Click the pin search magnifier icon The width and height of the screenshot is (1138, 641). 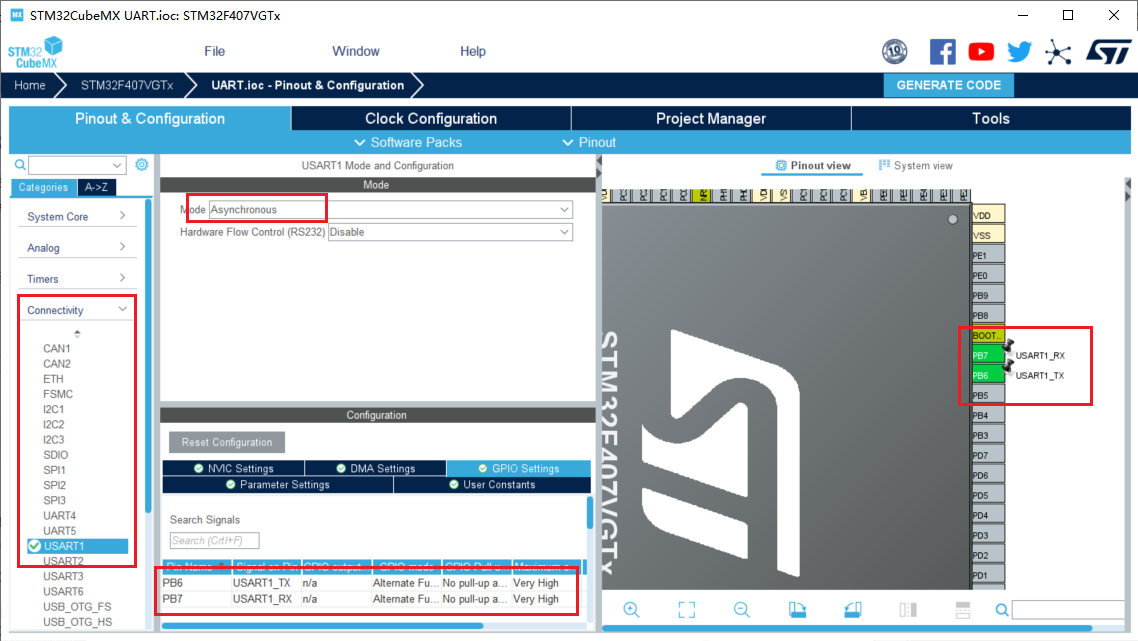[1002, 610]
